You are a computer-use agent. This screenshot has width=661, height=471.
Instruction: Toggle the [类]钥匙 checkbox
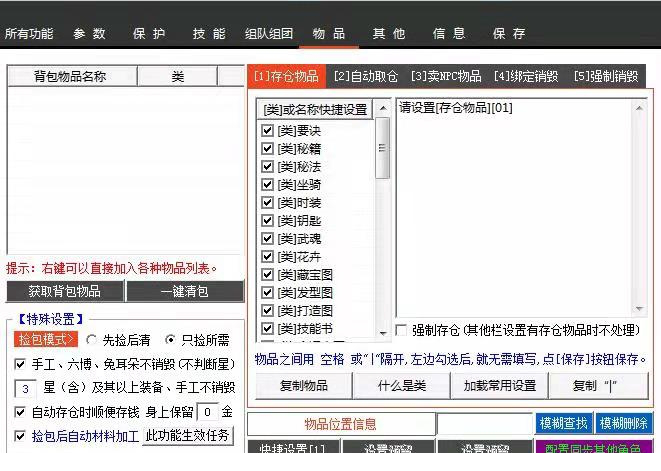[x=267, y=221]
